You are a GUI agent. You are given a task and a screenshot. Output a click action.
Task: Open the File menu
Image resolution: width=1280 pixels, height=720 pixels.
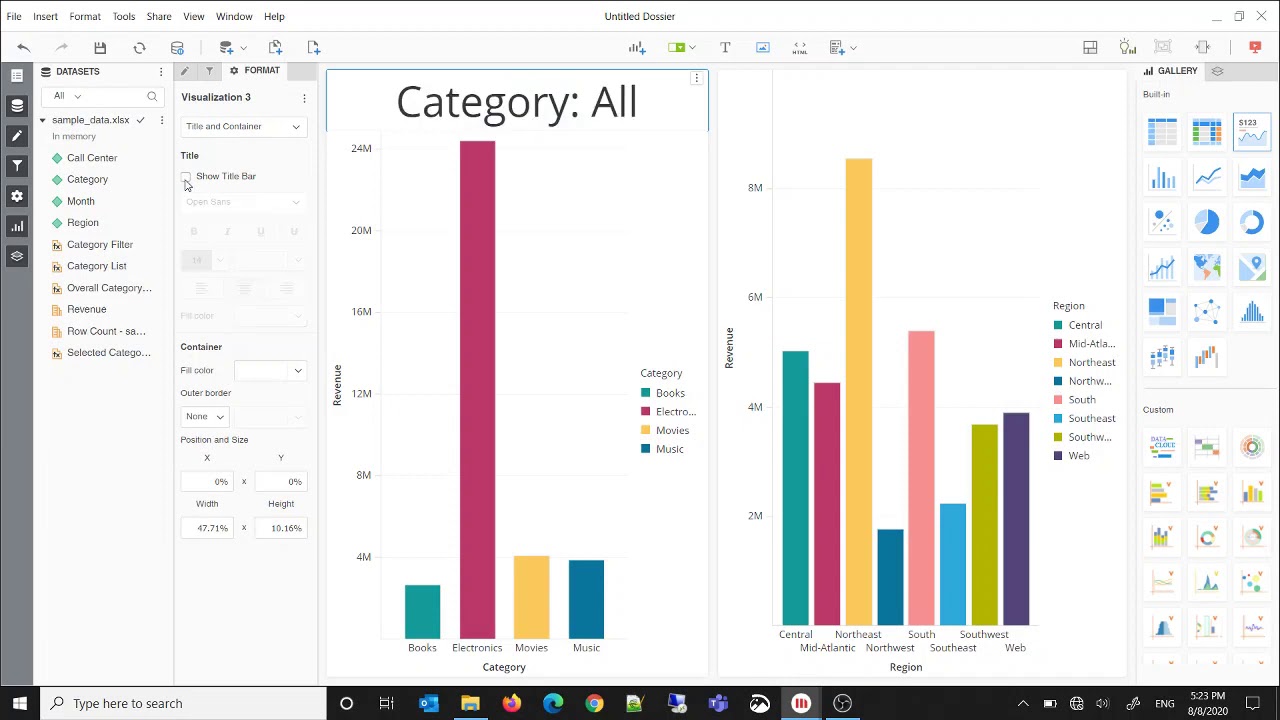tap(14, 16)
